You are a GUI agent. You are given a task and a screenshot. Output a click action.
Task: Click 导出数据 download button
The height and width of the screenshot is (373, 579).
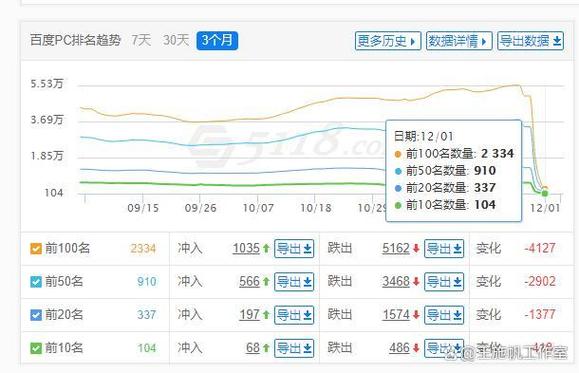[x=531, y=41]
